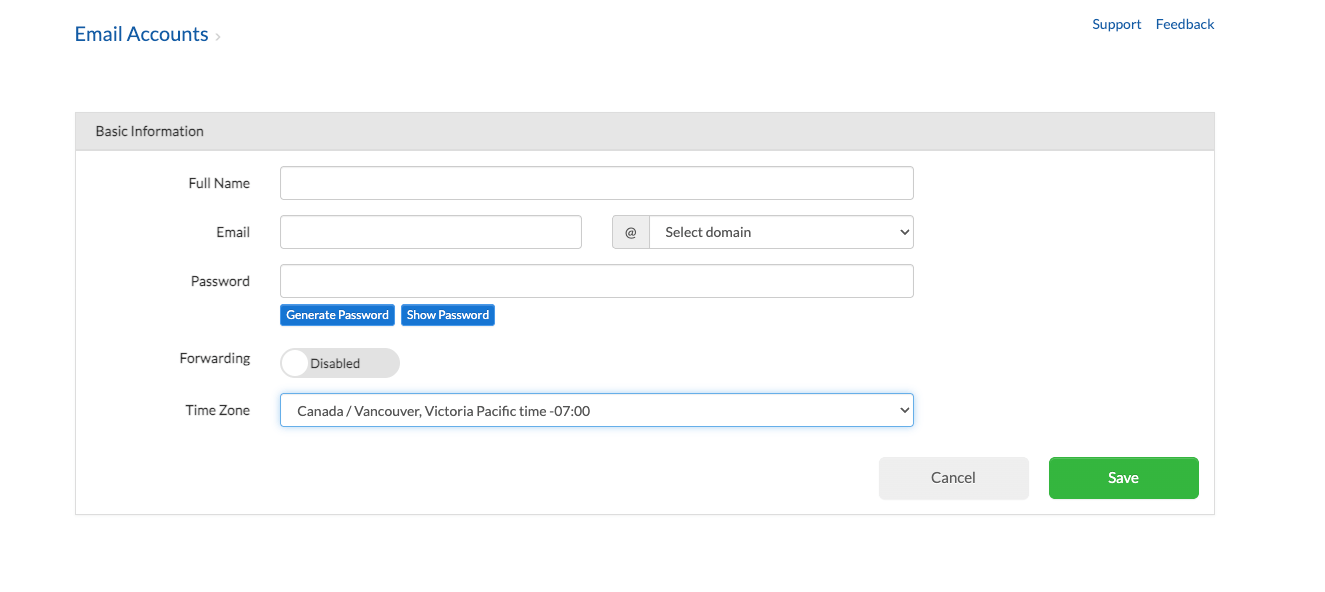Viewport: 1325px width, 592px height.
Task: Click the @ symbol beside the email field
Action: coord(630,231)
